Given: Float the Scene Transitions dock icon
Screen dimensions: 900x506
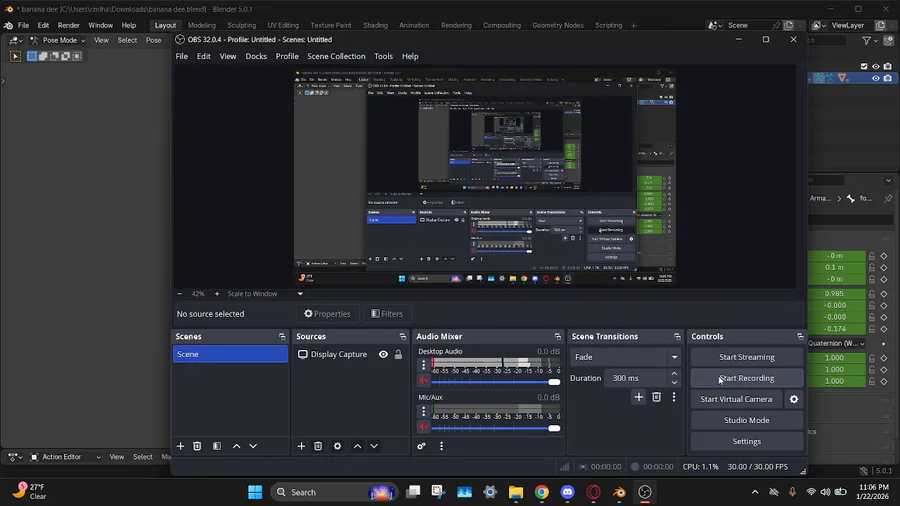Looking at the screenshot, I should (x=677, y=337).
